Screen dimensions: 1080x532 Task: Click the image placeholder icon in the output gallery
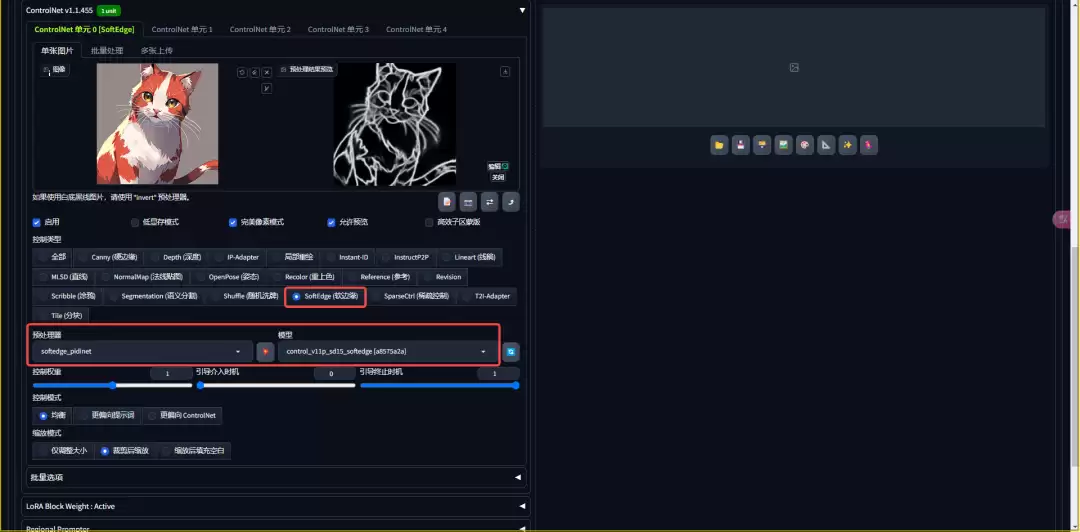tap(794, 68)
